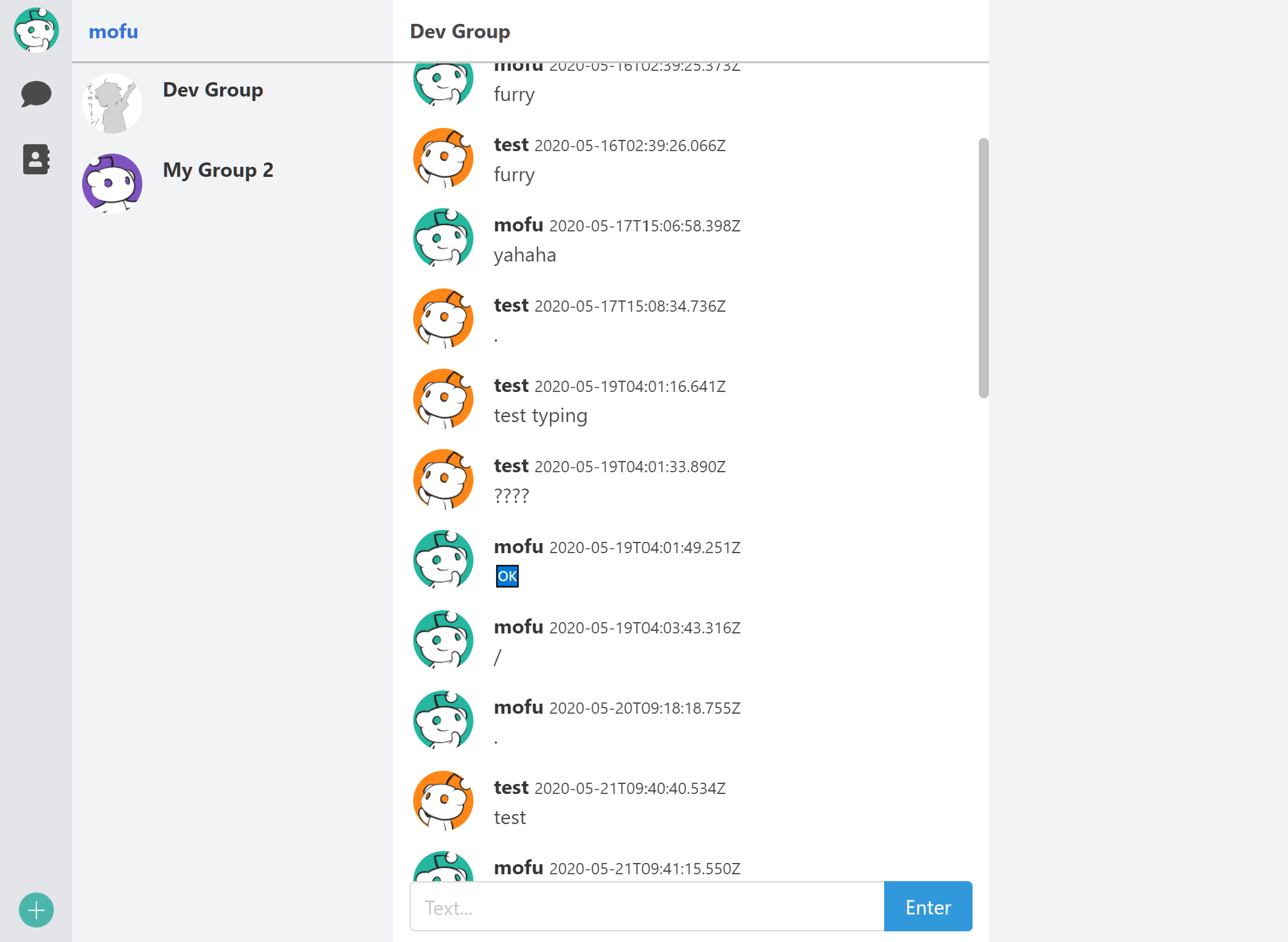Click the OK emoji in mofu's message
The width and height of the screenshot is (1288, 942).
pos(507,576)
